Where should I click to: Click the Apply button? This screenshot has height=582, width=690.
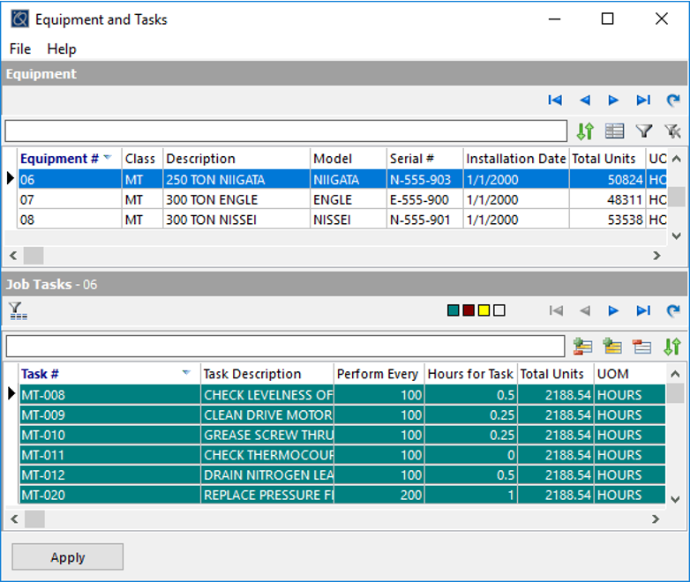point(68,557)
